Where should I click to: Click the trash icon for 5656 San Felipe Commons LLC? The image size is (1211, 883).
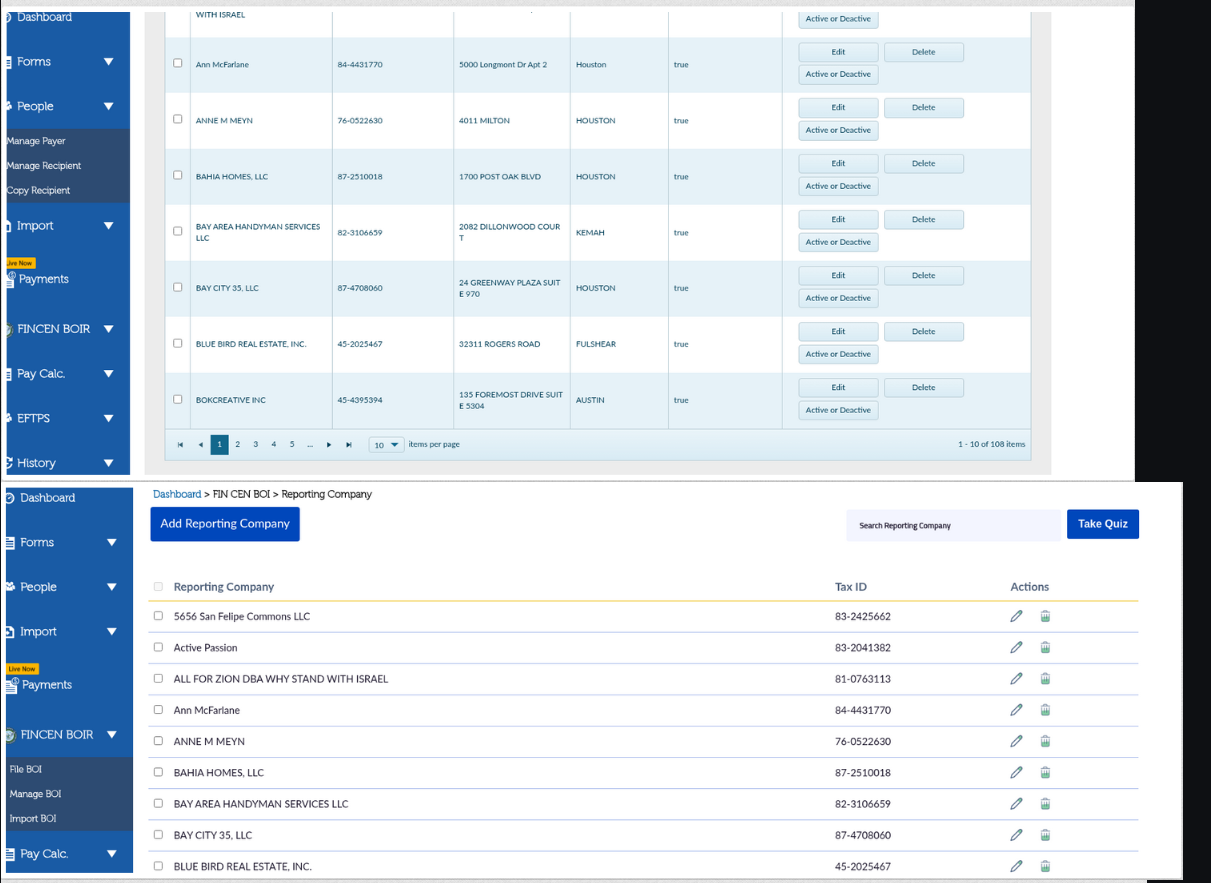point(1045,617)
